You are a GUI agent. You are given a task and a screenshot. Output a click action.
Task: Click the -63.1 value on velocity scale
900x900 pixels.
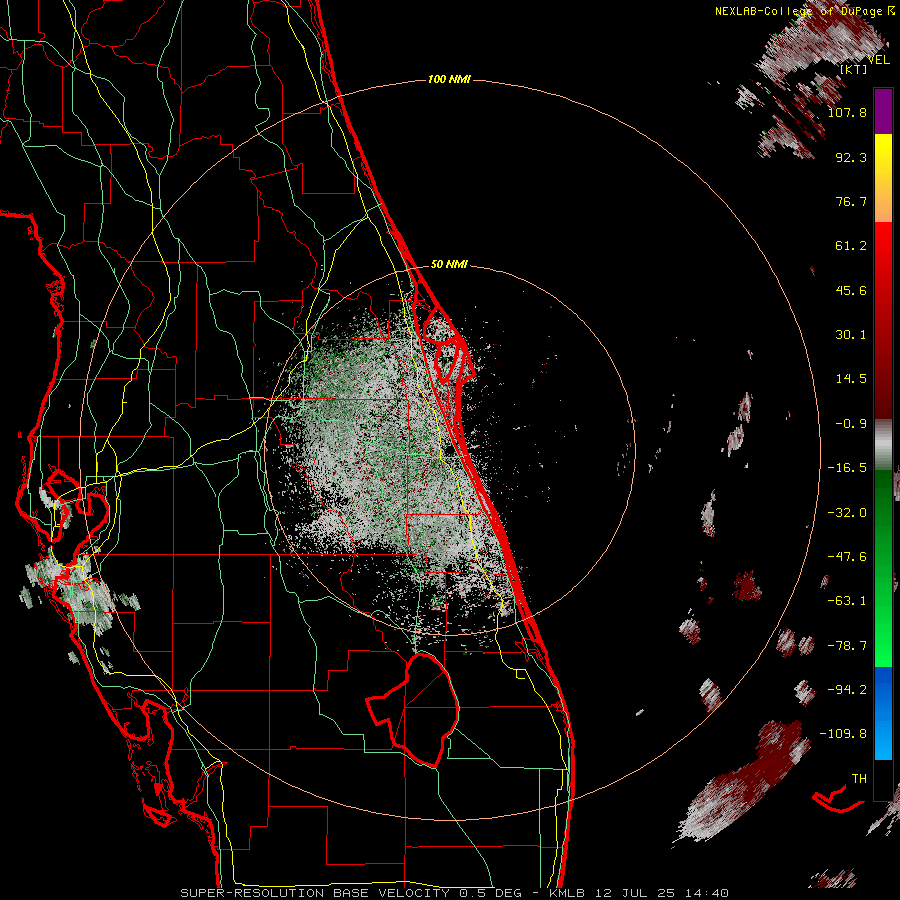pos(847,601)
